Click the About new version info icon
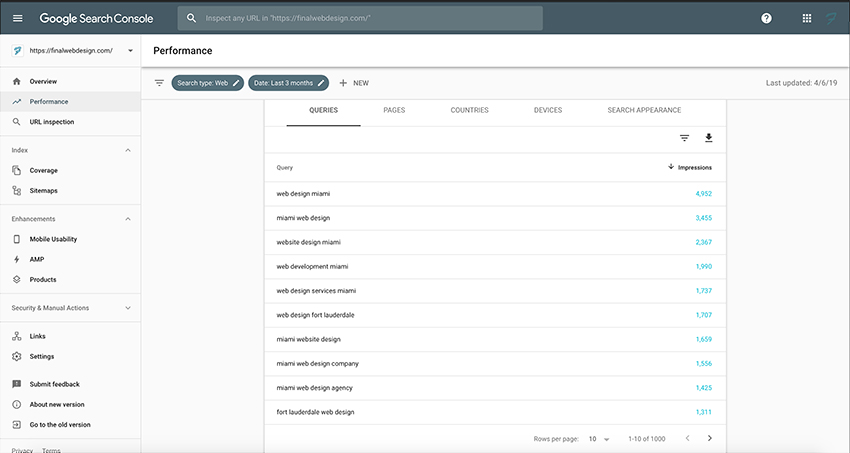The image size is (850, 453). 17,404
